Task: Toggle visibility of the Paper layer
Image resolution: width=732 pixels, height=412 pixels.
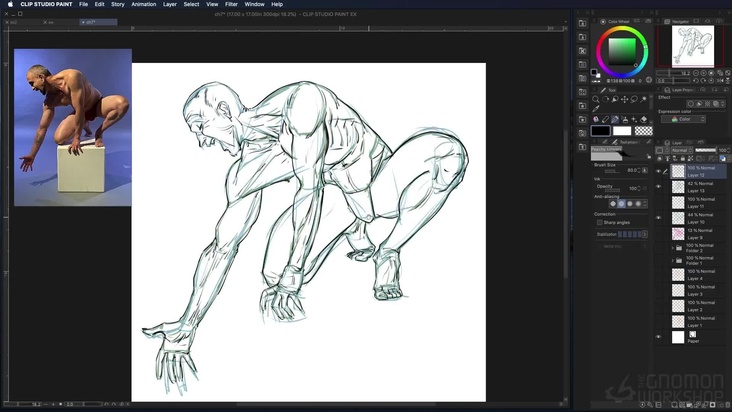Action: (x=658, y=337)
